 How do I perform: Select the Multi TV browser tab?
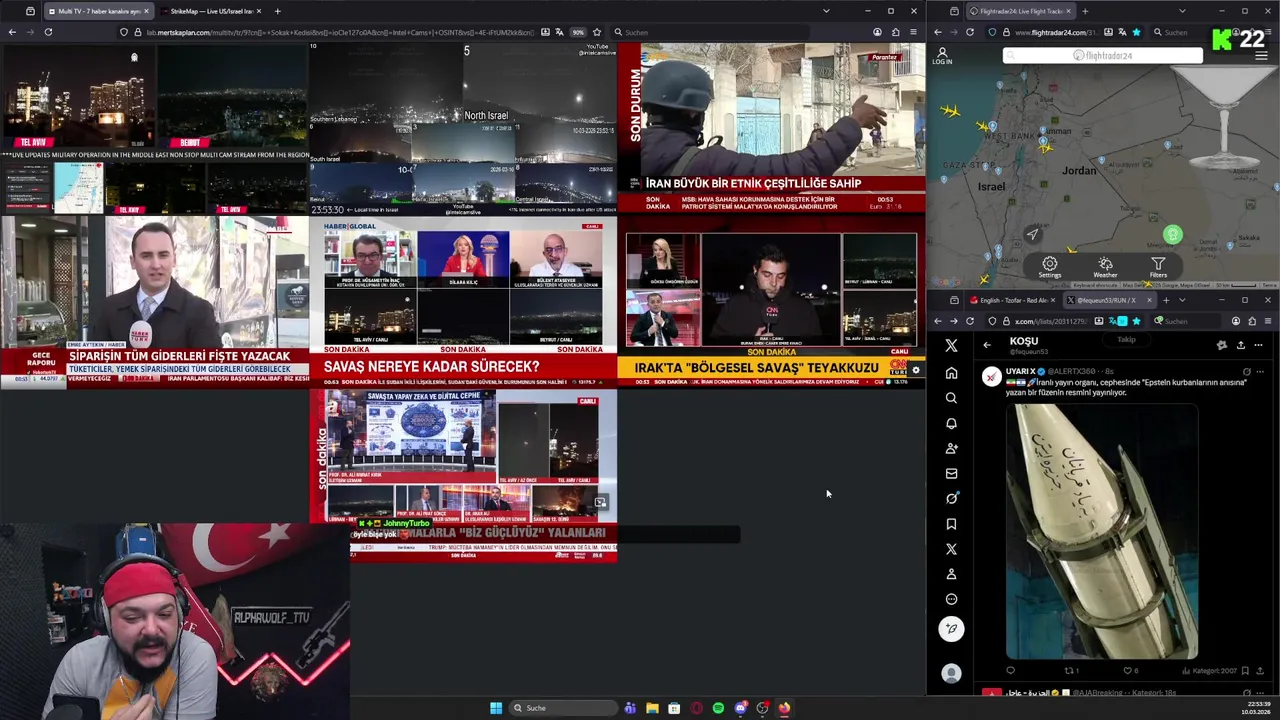[97, 11]
